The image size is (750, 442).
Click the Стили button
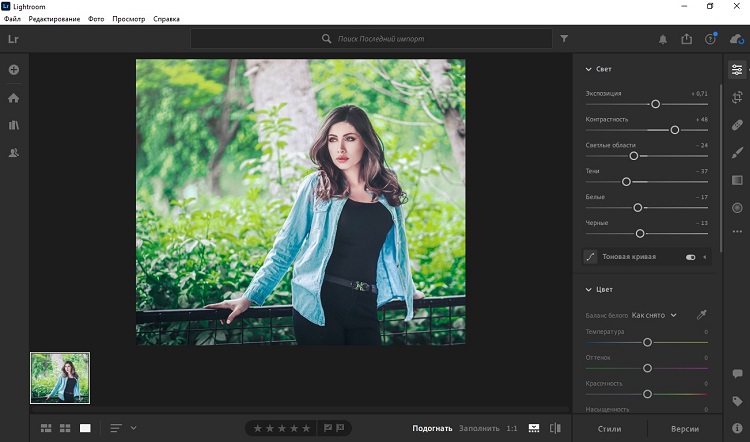[608, 428]
